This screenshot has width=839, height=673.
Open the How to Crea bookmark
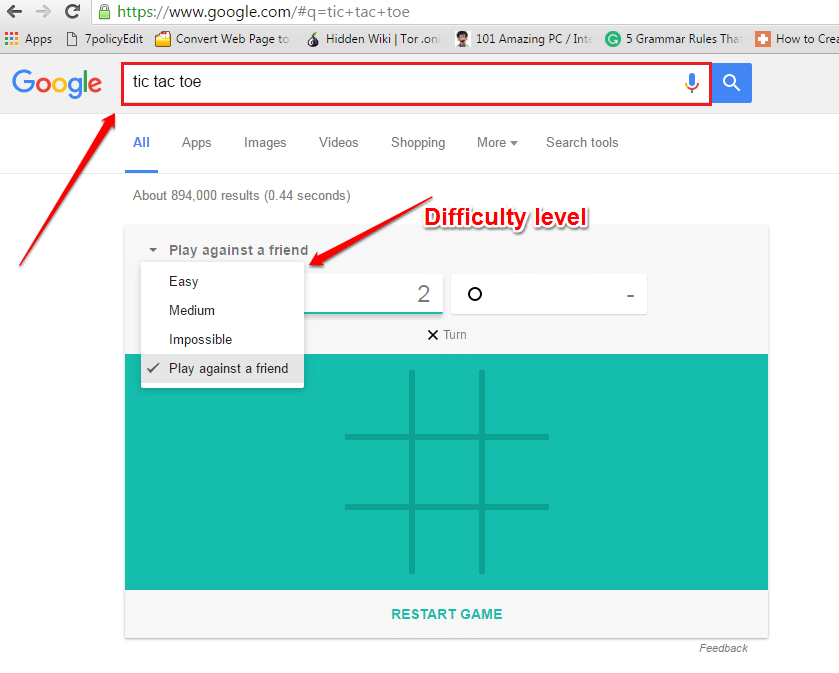[797, 39]
